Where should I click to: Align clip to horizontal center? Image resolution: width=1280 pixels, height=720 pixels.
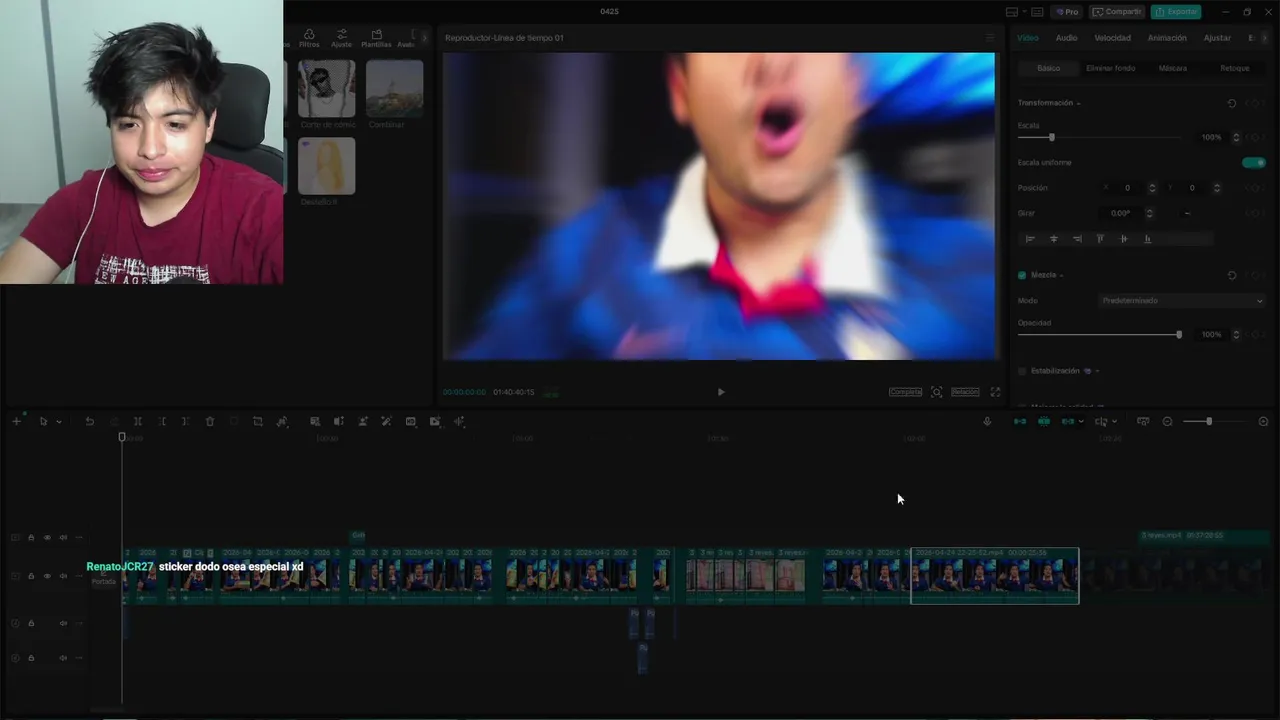click(1054, 239)
